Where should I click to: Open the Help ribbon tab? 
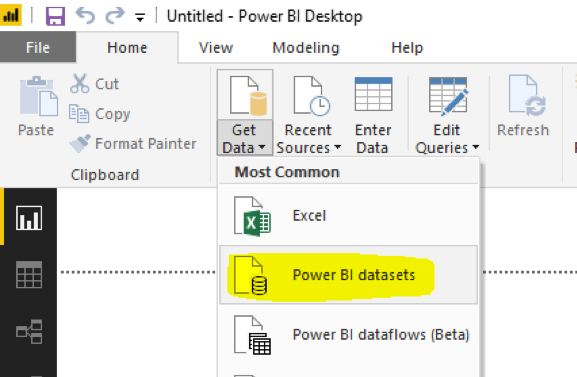click(x=407, y=47)
